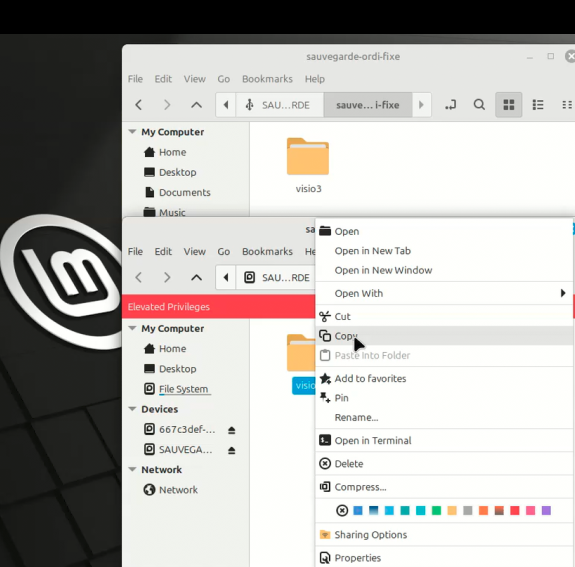Image resolution: width=575 pixels, height=567 pixels.
Task: Select the visio3 folder in top window
Action: click(x=308, y=165)
